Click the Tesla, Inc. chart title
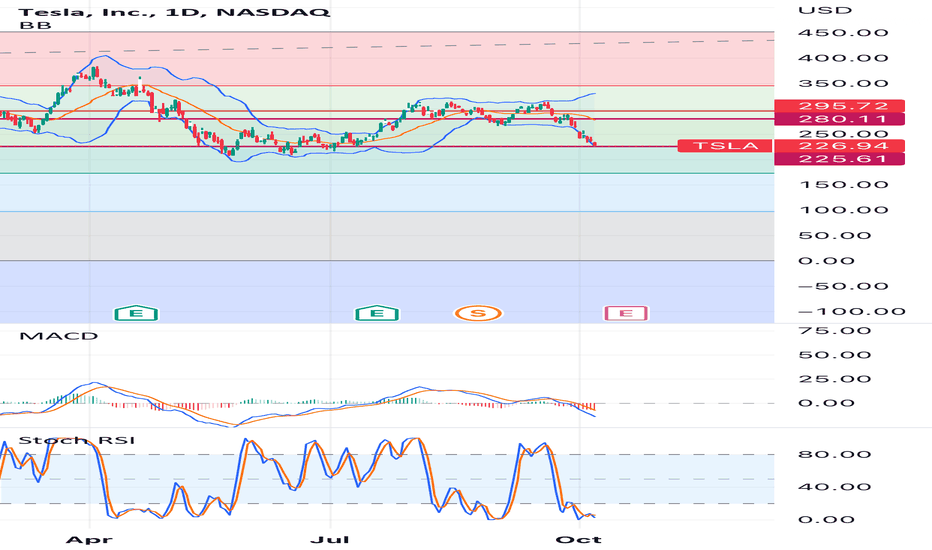Viewport: 932px width, 550px height. tap(175, 12)
